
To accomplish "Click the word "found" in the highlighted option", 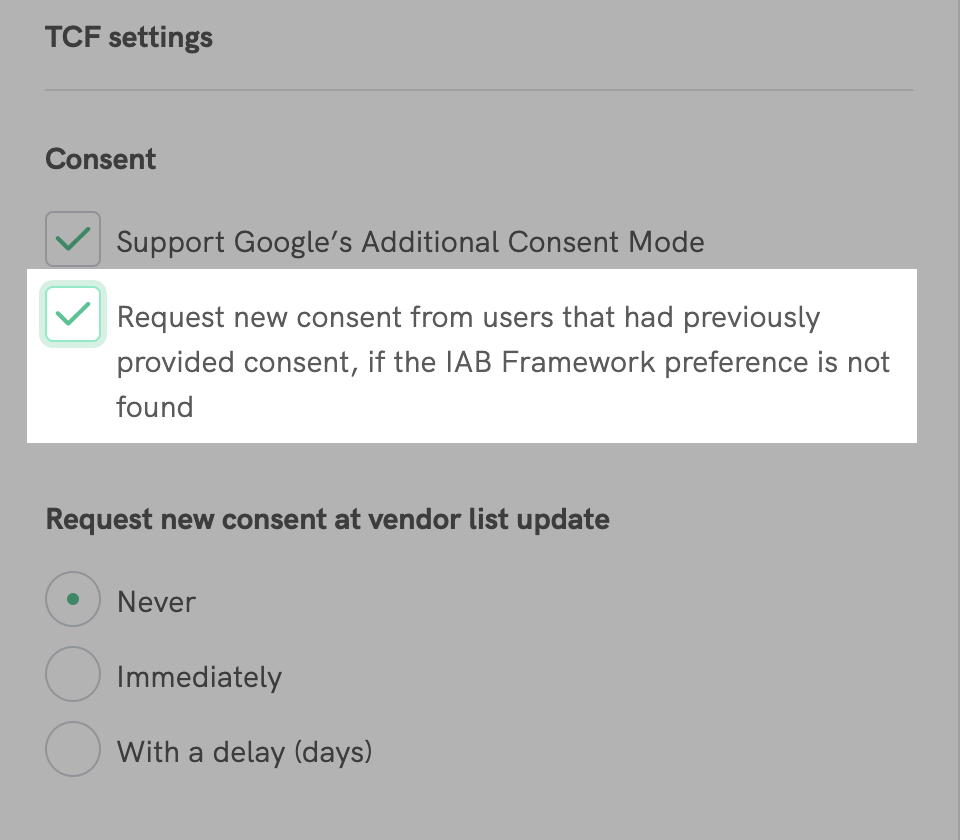I will click(155, 407).
